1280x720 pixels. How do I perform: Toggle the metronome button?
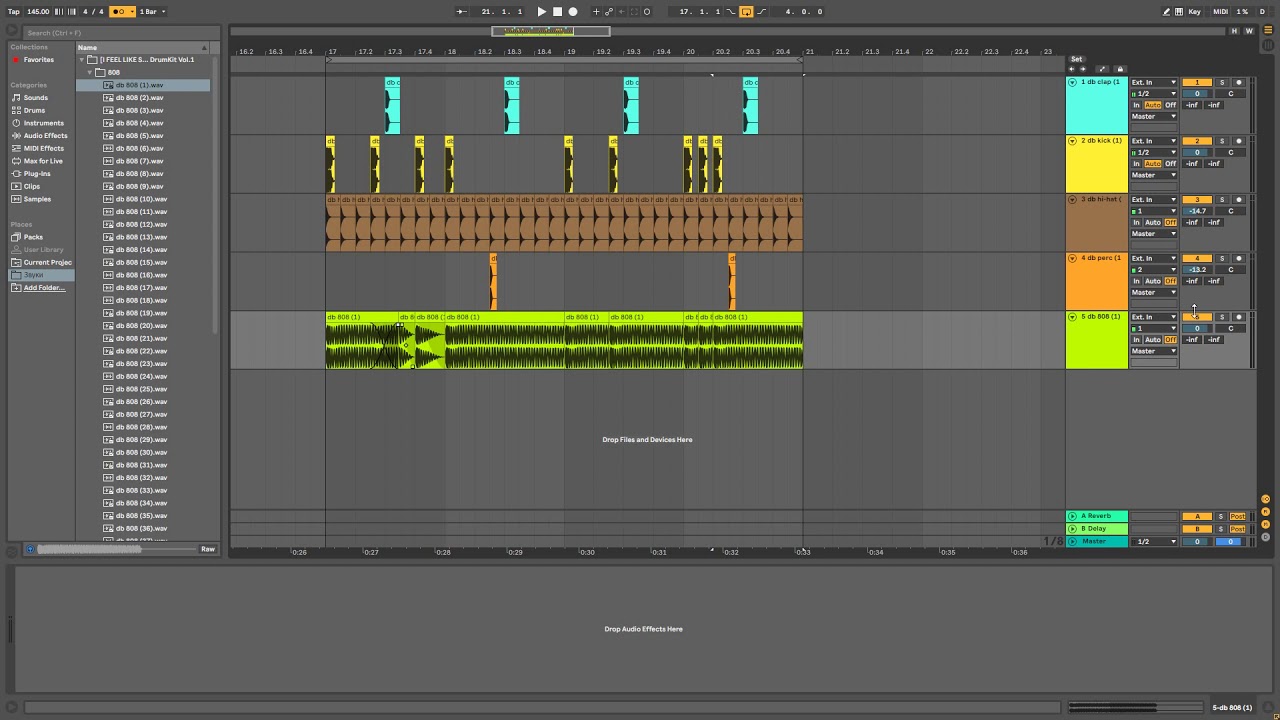click(121, 12)
